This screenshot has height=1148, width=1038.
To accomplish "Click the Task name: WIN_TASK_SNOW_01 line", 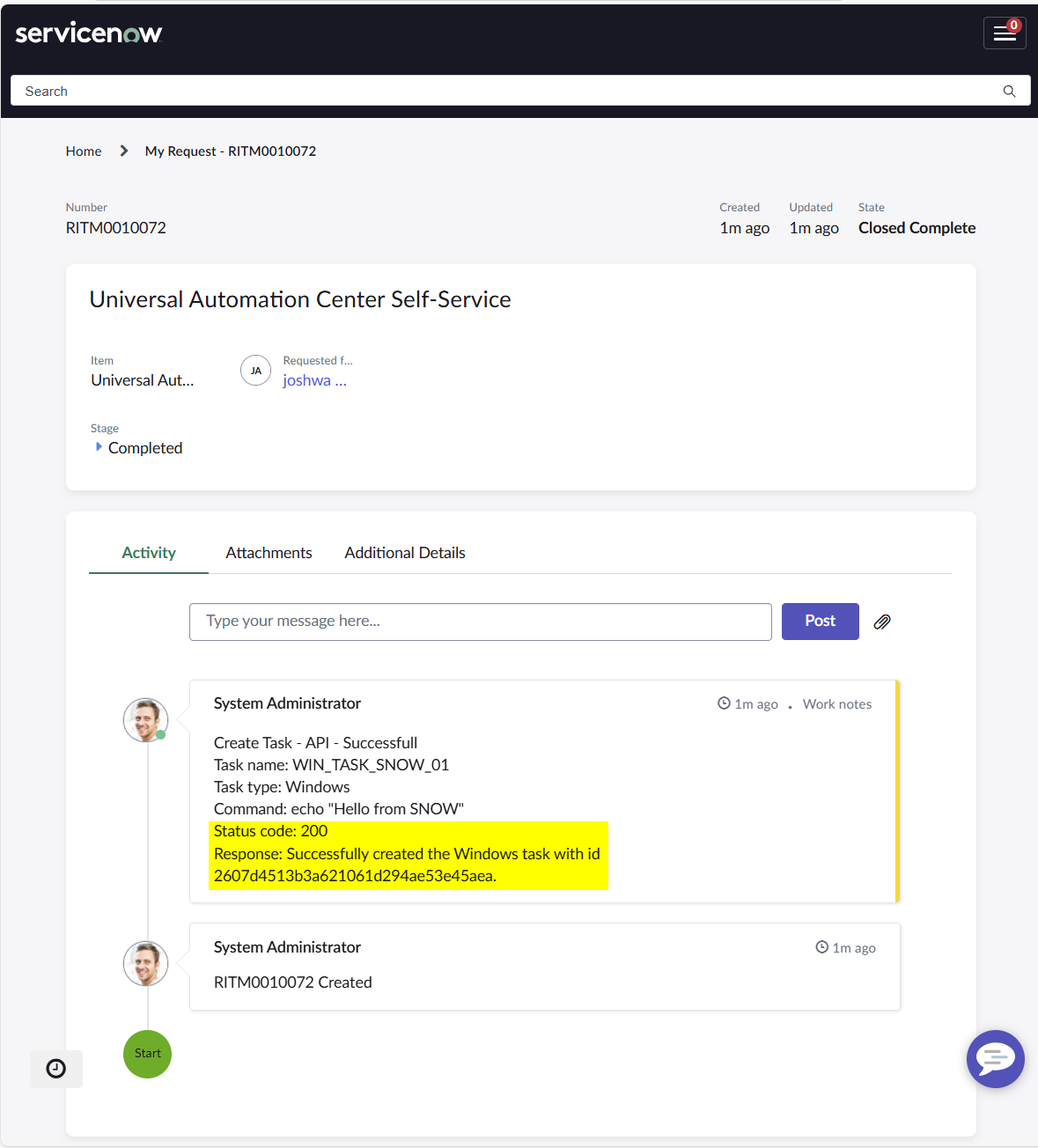I will pyautogui.click(x=331, y=765).
